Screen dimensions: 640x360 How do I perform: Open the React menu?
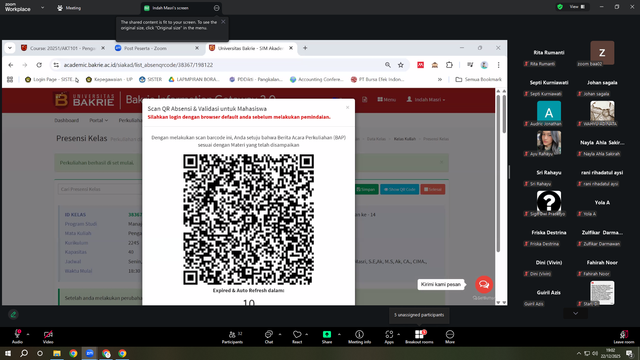(x=297, y=336)
